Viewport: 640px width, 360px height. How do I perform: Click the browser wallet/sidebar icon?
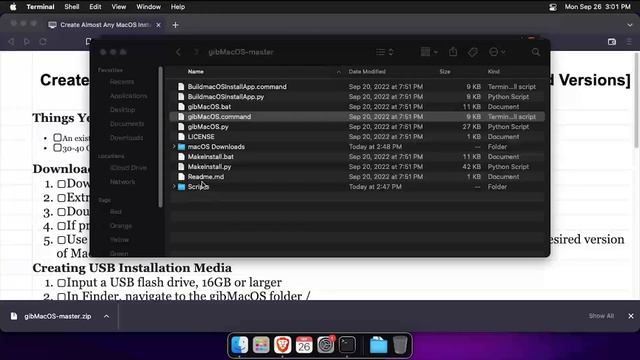611,42
